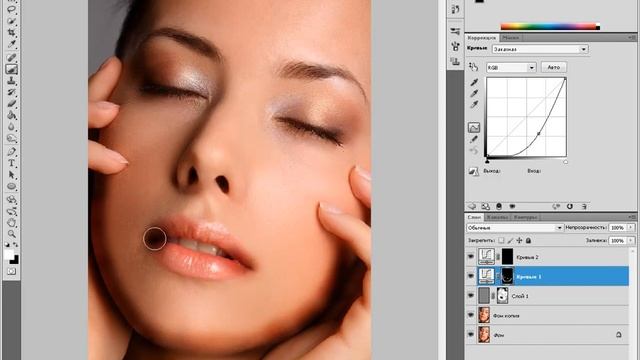Screen dimensions: 640x360
Task: Open the RGB channel dropdown
Action: pyautogui.click(x=511, y=67)
